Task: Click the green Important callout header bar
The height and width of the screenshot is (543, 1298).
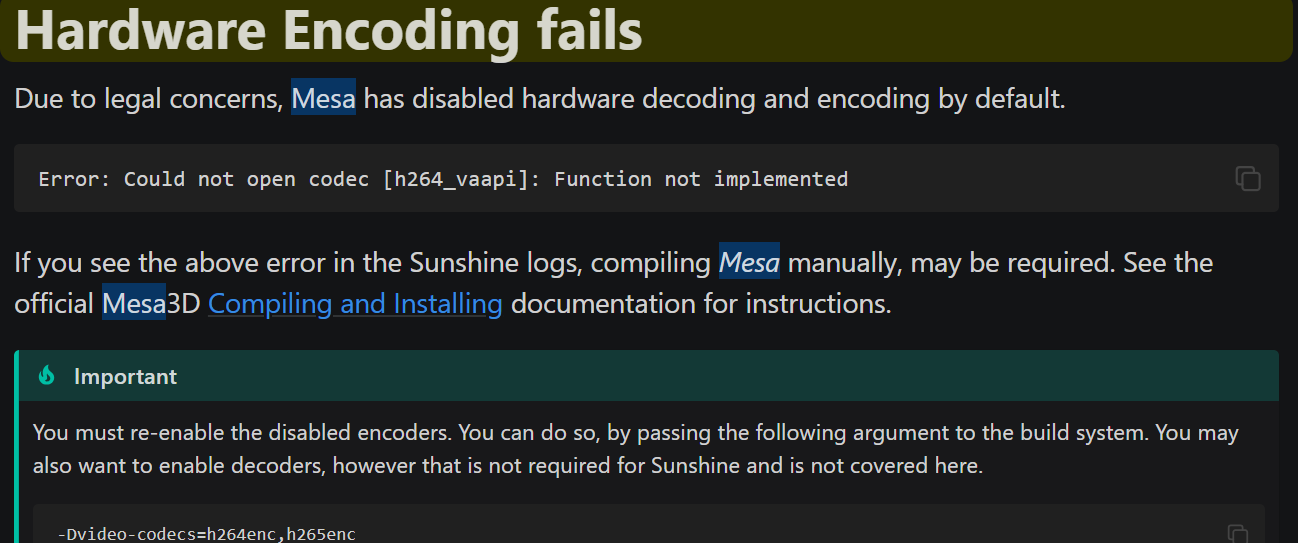Action: coord(648,376)
